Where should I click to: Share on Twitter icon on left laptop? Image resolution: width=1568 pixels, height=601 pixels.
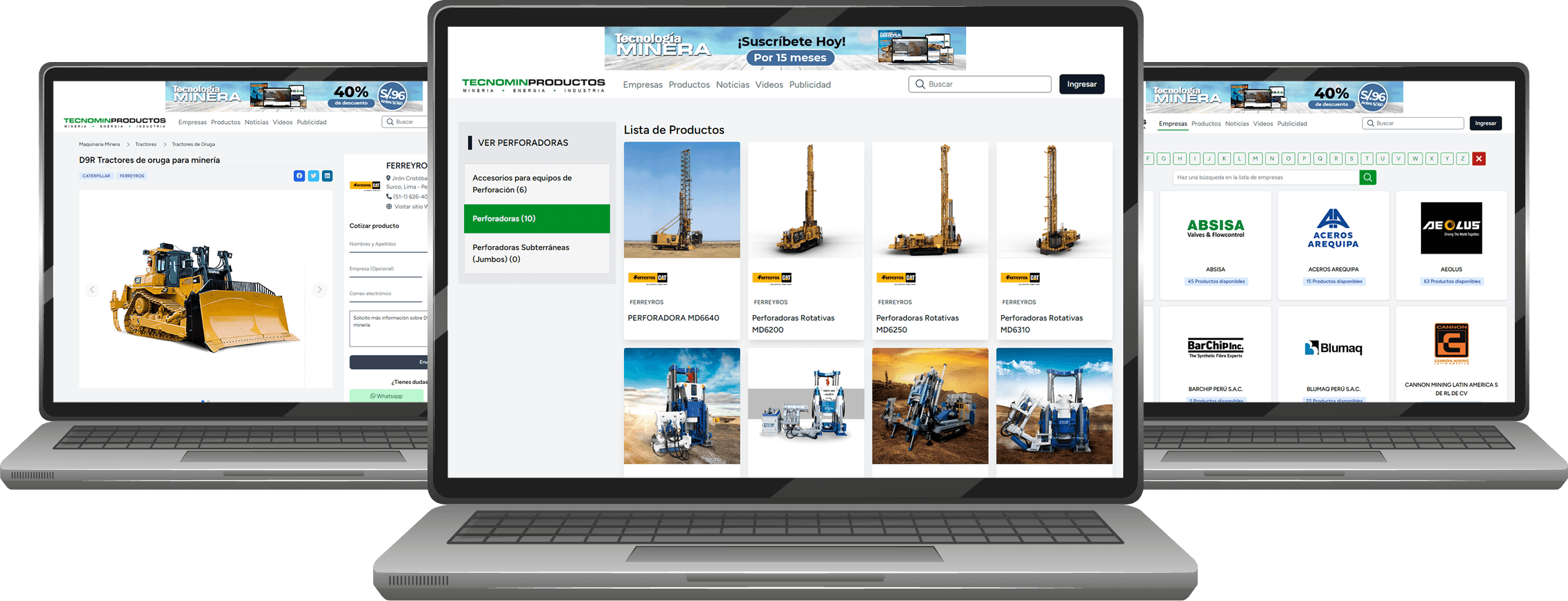click(313, 176)
